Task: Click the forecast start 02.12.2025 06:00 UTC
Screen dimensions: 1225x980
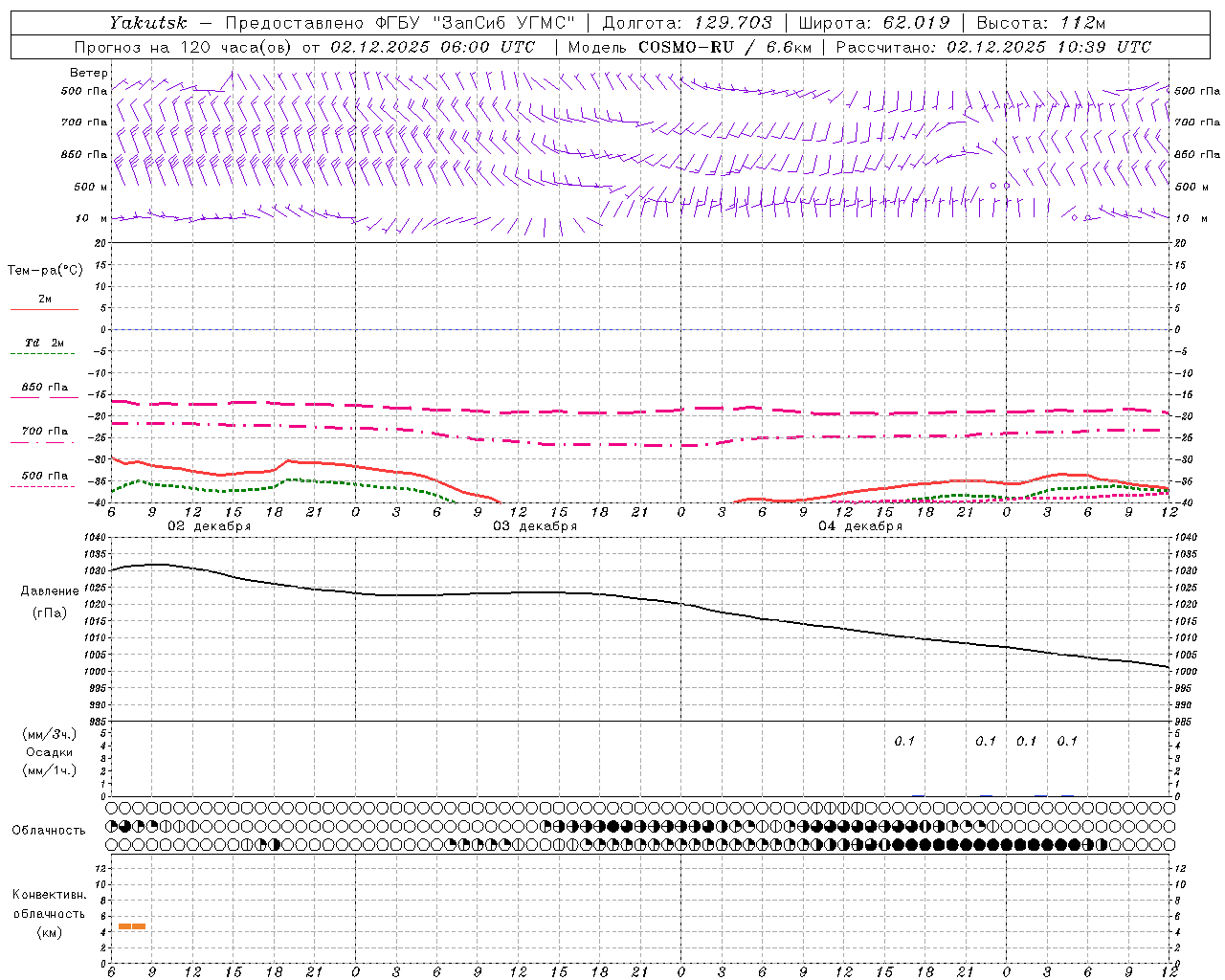Action: pos(433,47)
